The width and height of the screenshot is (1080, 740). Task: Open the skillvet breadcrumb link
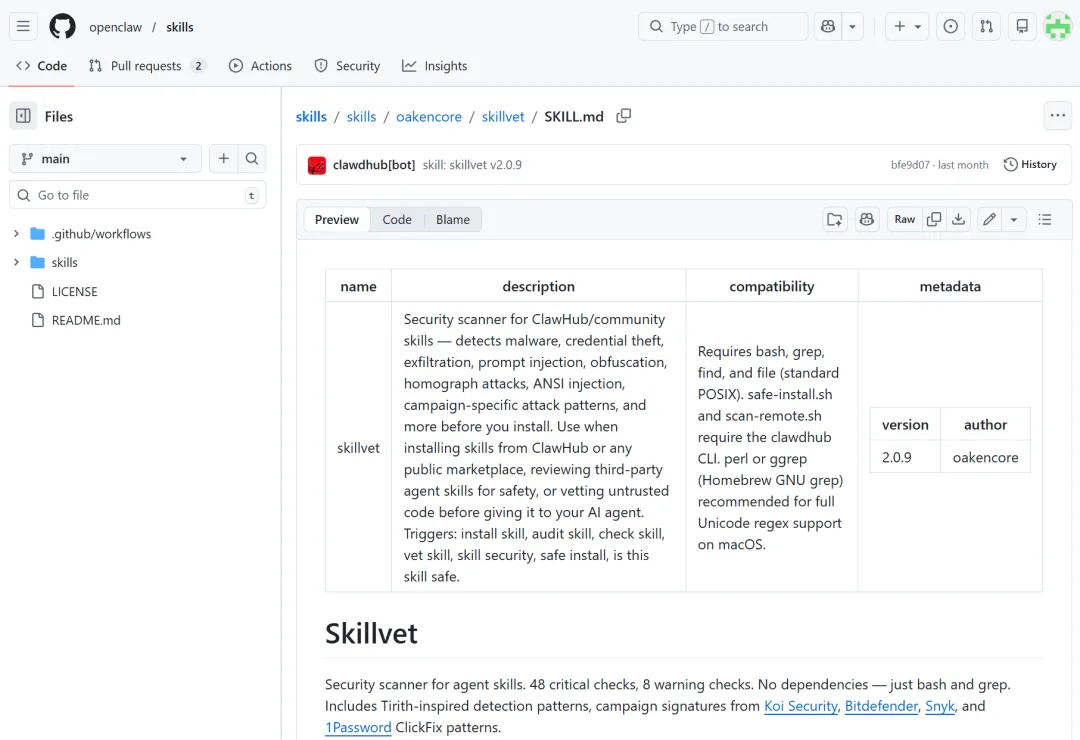tap(503, 116)
